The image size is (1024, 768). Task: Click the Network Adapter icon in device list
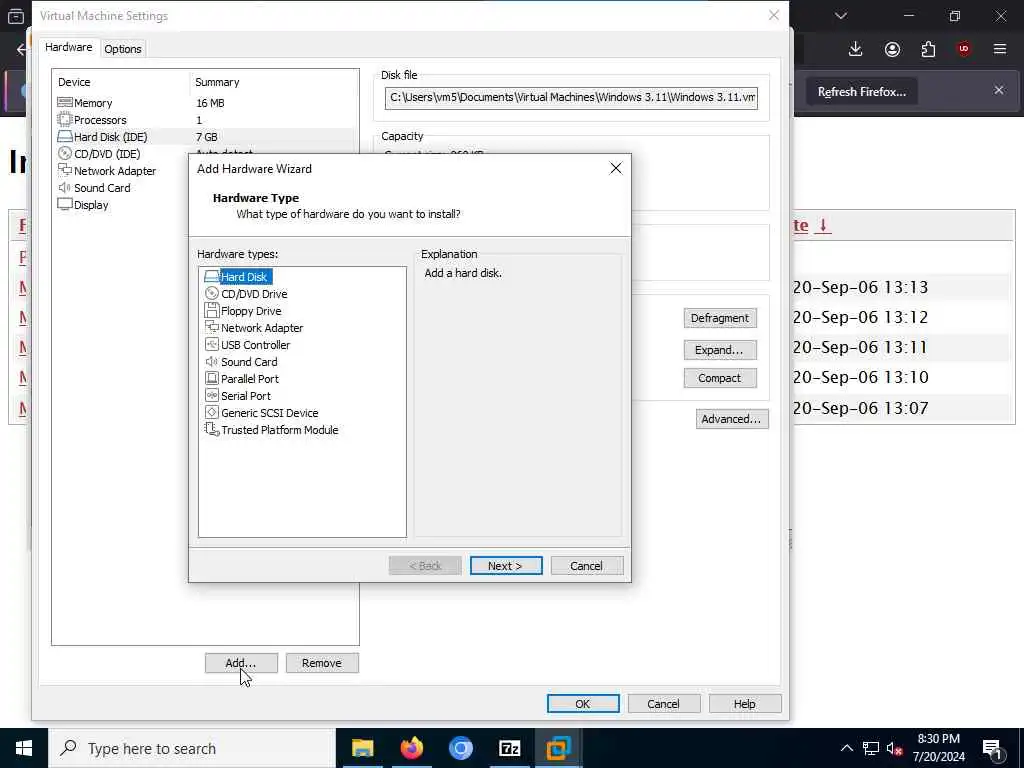65,170
